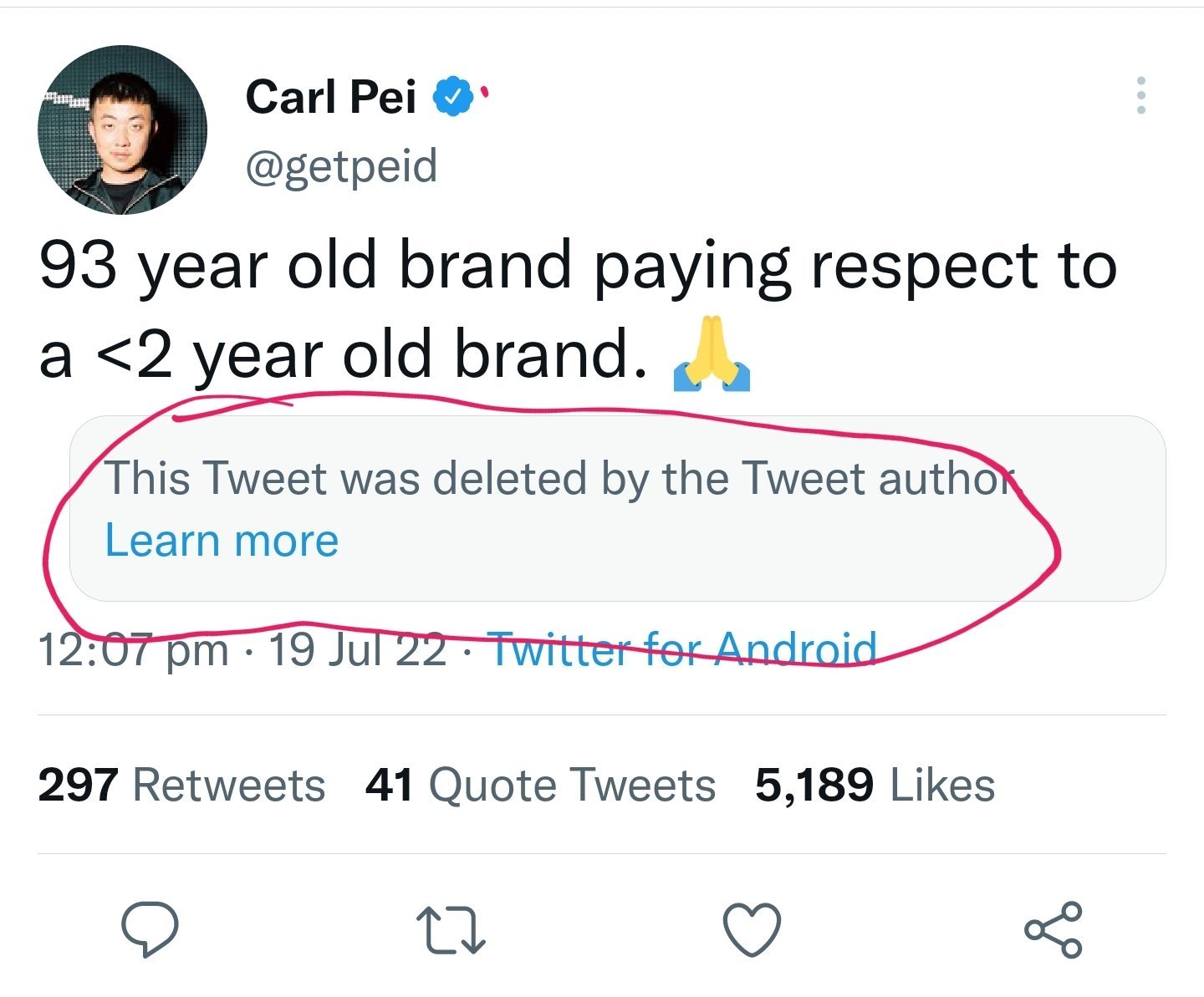
Task: Show the 41 Quote Tweets
Action: coord(540,786)
